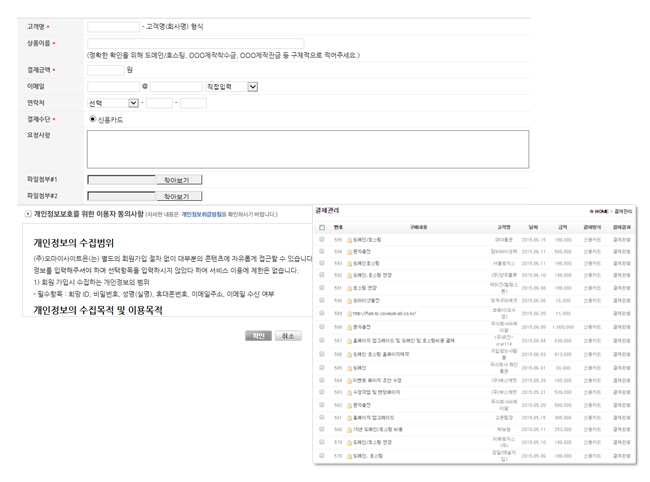Image resolution: width=650 pixels, height=482 pixels.
Task: Click the lock icon on row 578
Action: [x=350, y=455]
